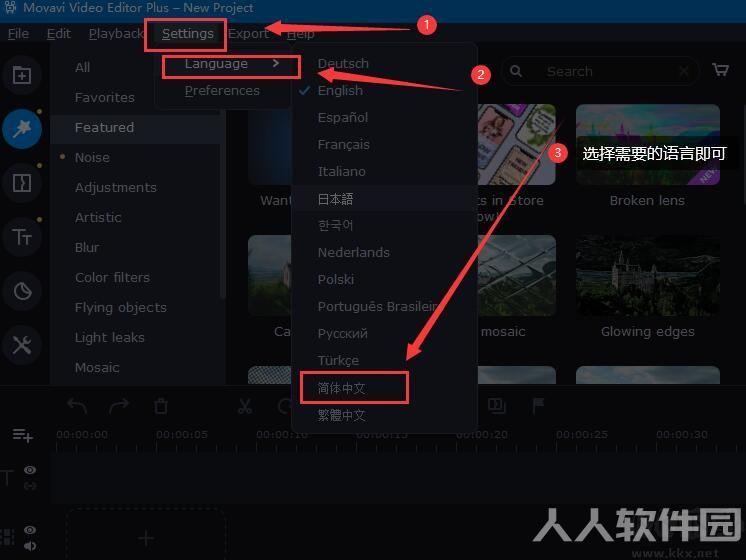The height and width of the screenshot is (560, 746).
Task: Mute the video track speaker icon
Action: 30,546
